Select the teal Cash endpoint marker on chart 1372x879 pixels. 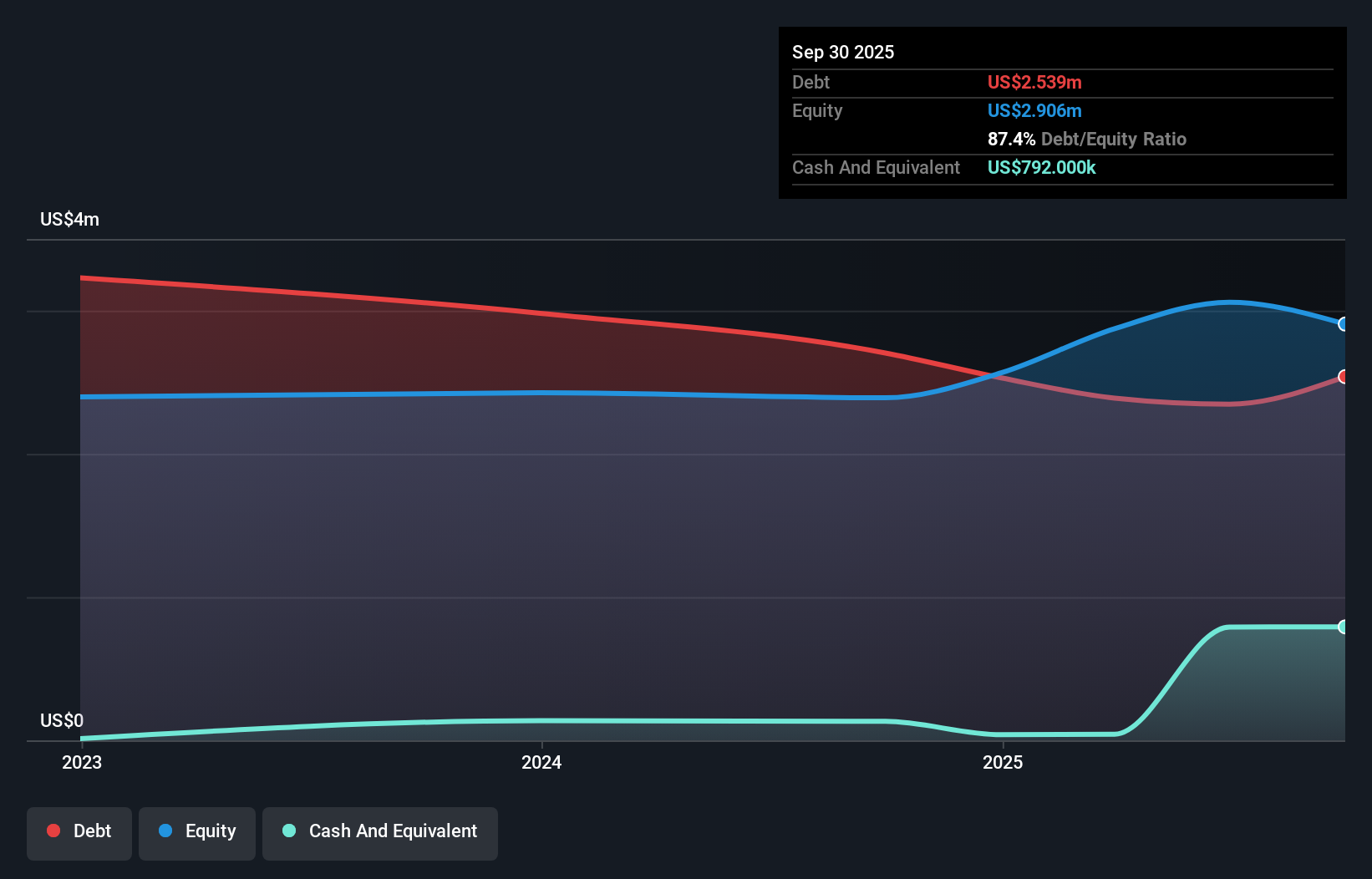tap(1343, 625)
